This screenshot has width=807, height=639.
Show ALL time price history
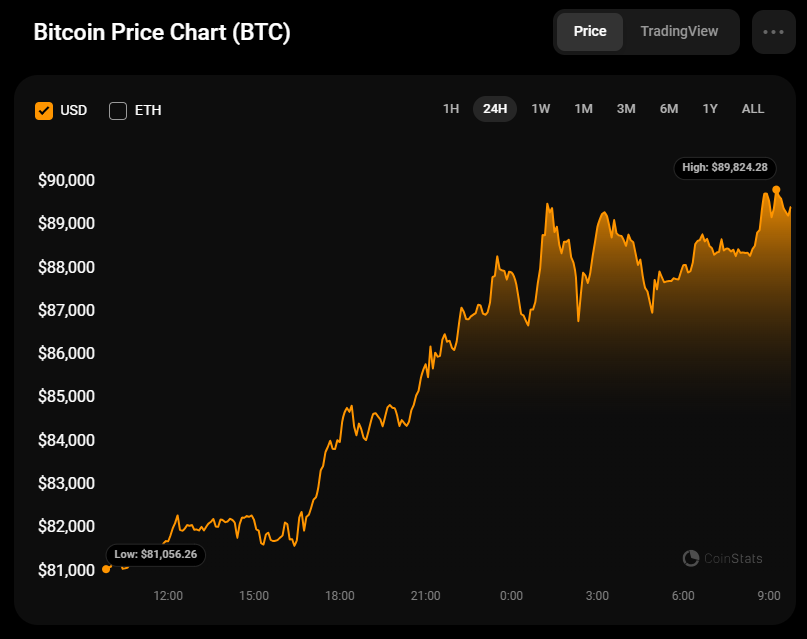click(753, 109)
